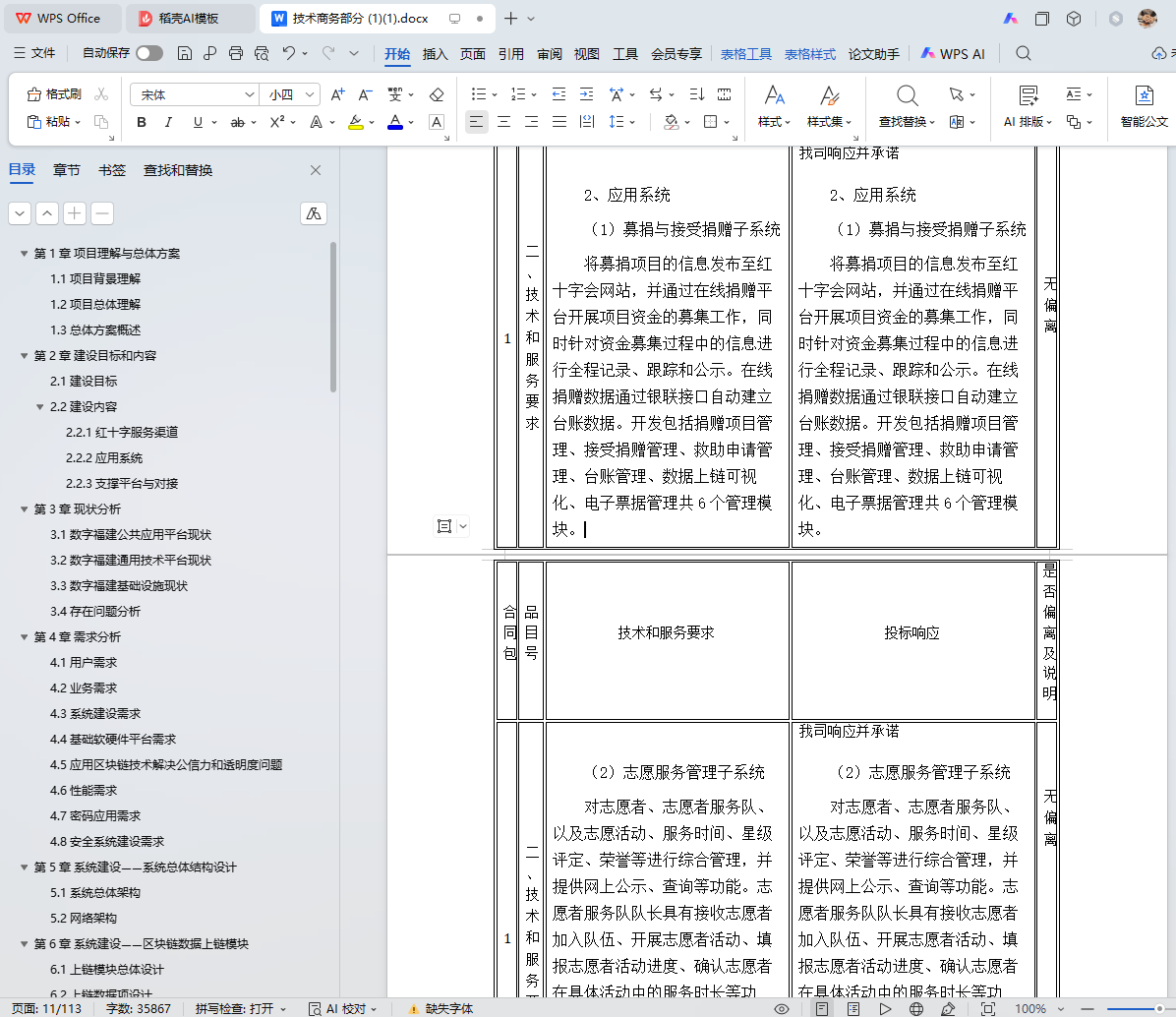This screenshot has width=1176, height=1017.
Task: Decrease paragraph indent
Action: point(559,94)
